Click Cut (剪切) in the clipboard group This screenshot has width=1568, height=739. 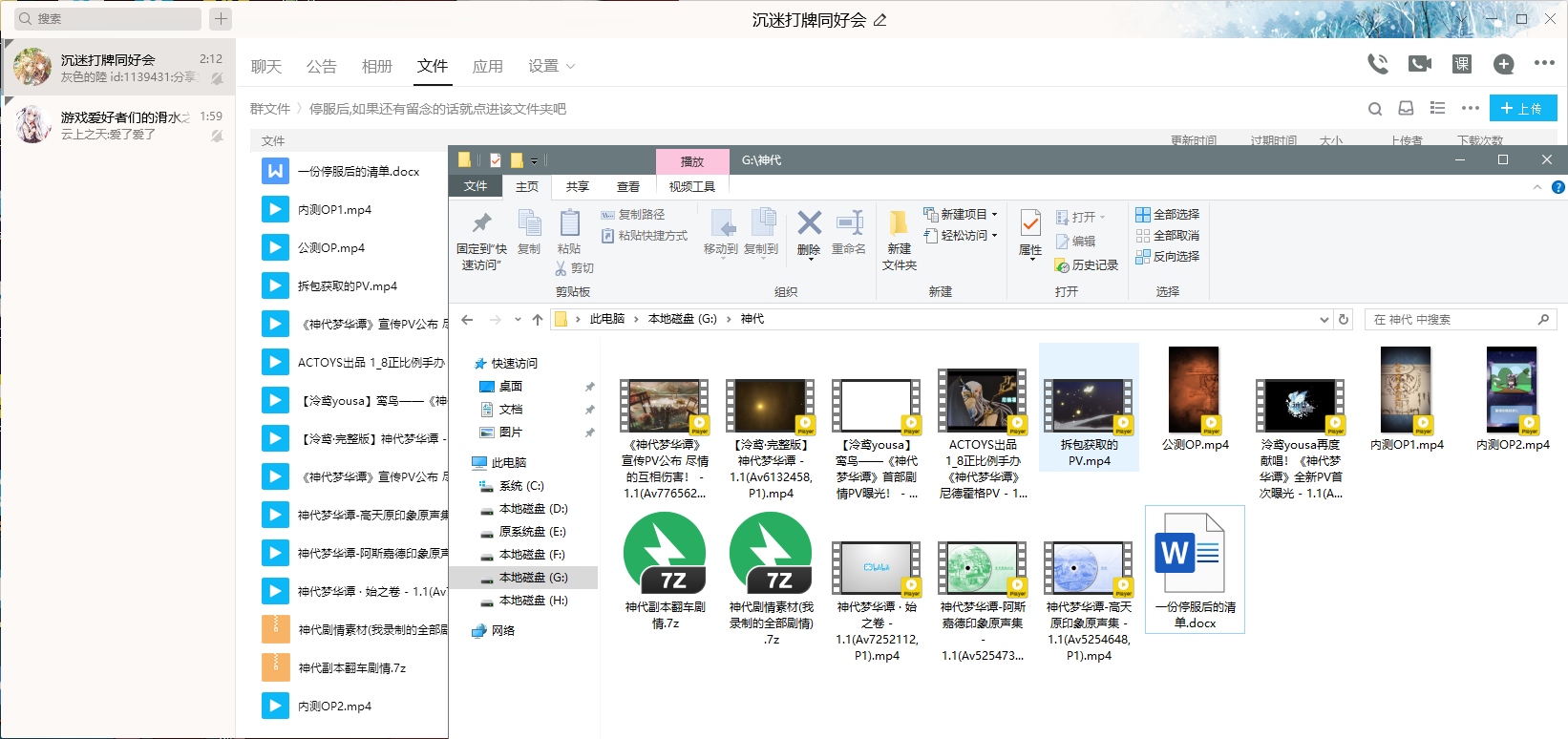point(574,268)
